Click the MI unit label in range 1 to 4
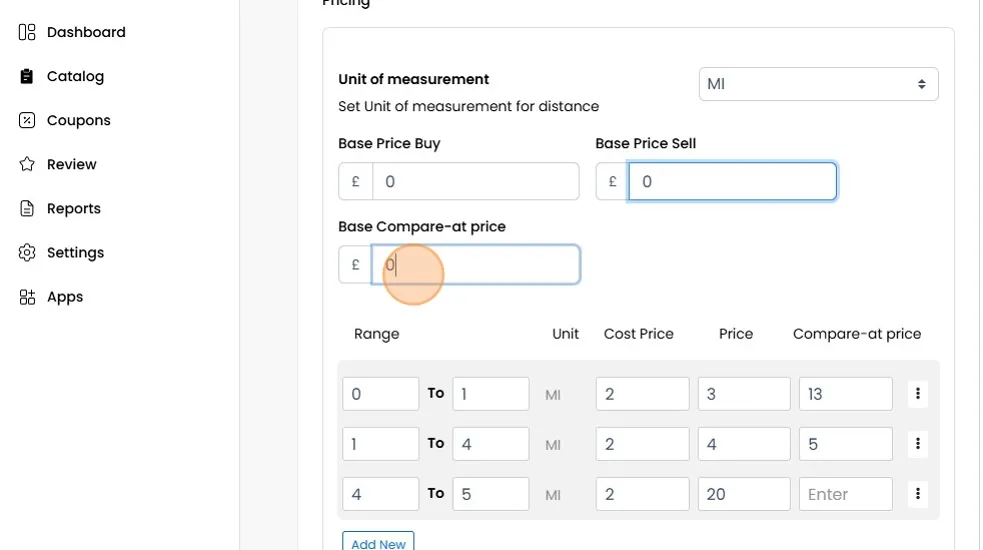Image resolution: width=983 pixels, height=550 pixels. 553,445
